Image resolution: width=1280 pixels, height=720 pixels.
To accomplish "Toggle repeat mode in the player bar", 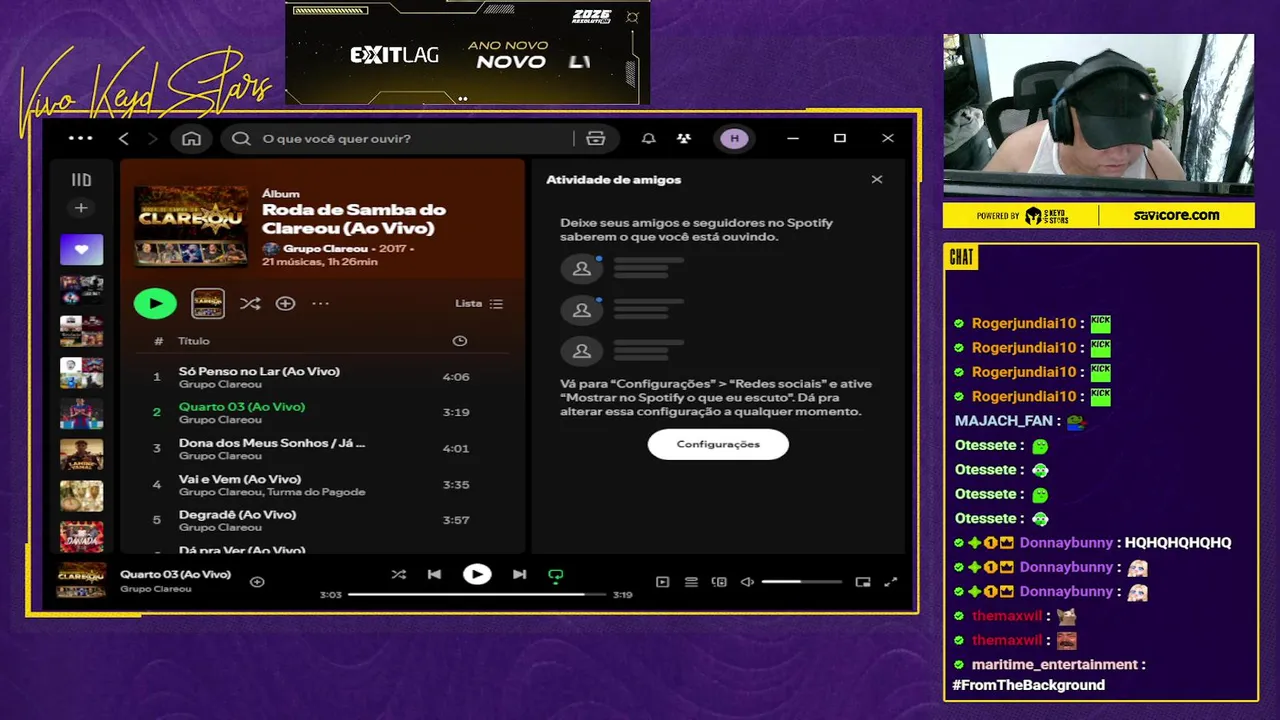I will pyautogui.click(x=555, y=575).
